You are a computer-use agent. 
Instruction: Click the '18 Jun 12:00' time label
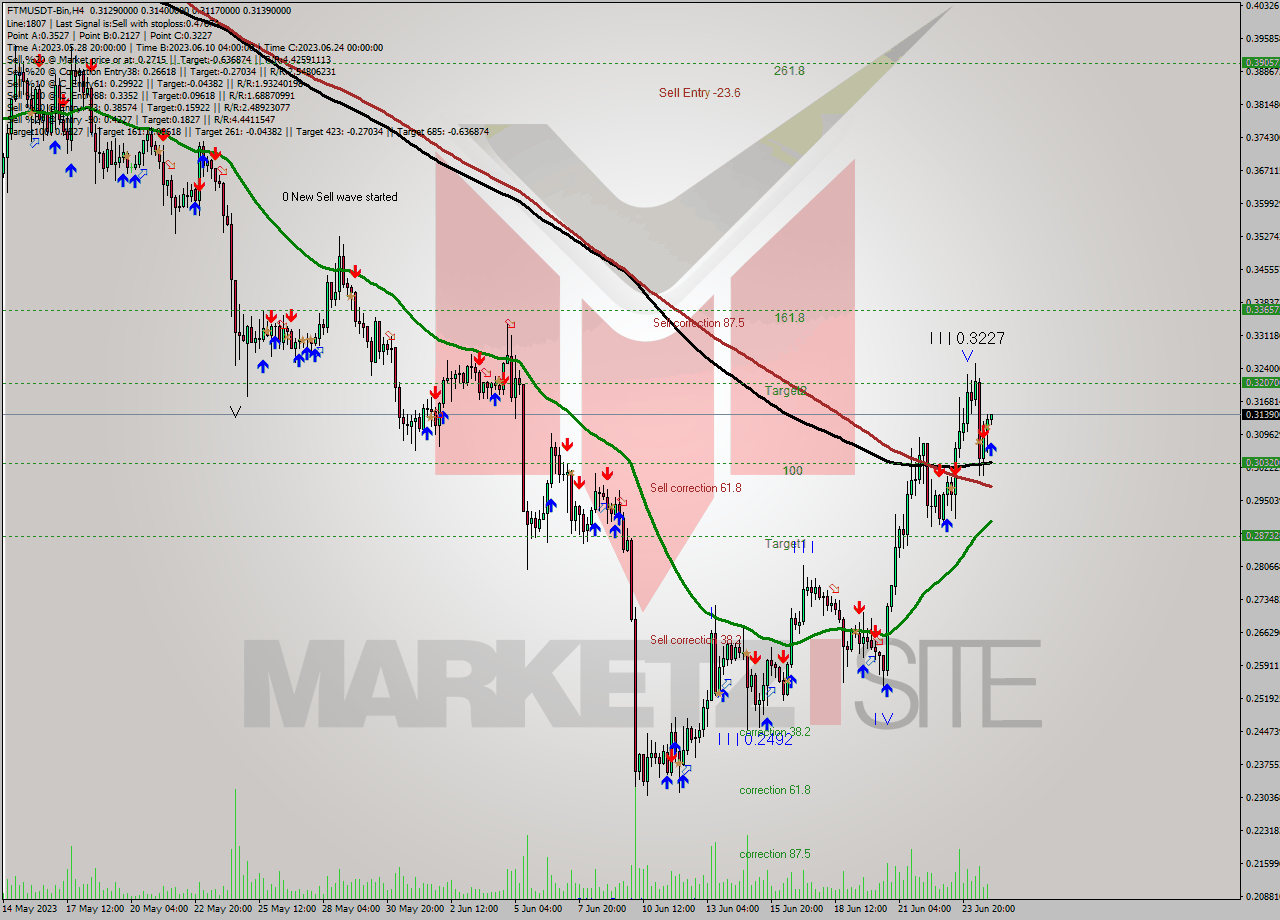(861, 909)
